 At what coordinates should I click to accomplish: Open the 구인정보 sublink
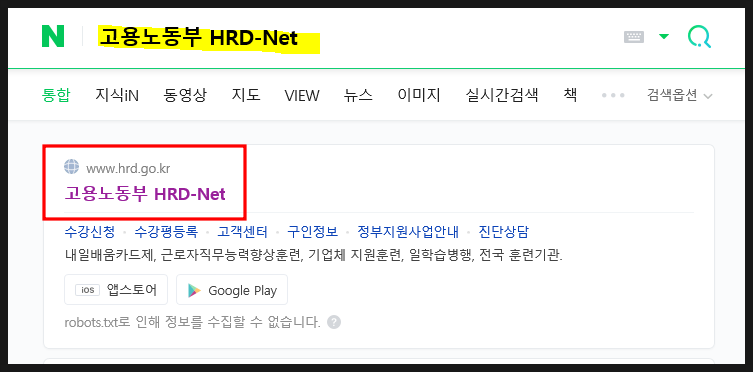pyautogui.click(x=313, y=232)
